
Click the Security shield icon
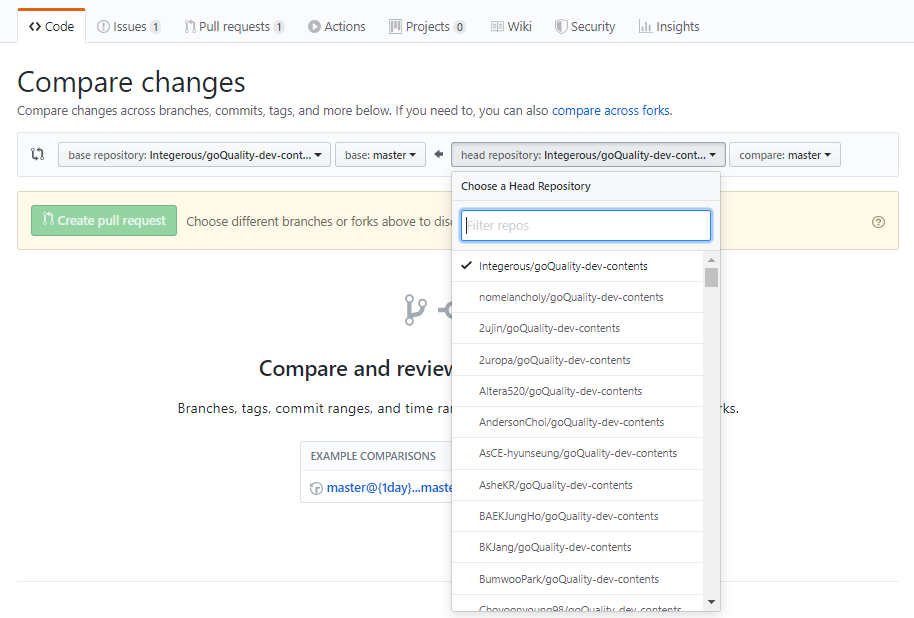[561, 26]
